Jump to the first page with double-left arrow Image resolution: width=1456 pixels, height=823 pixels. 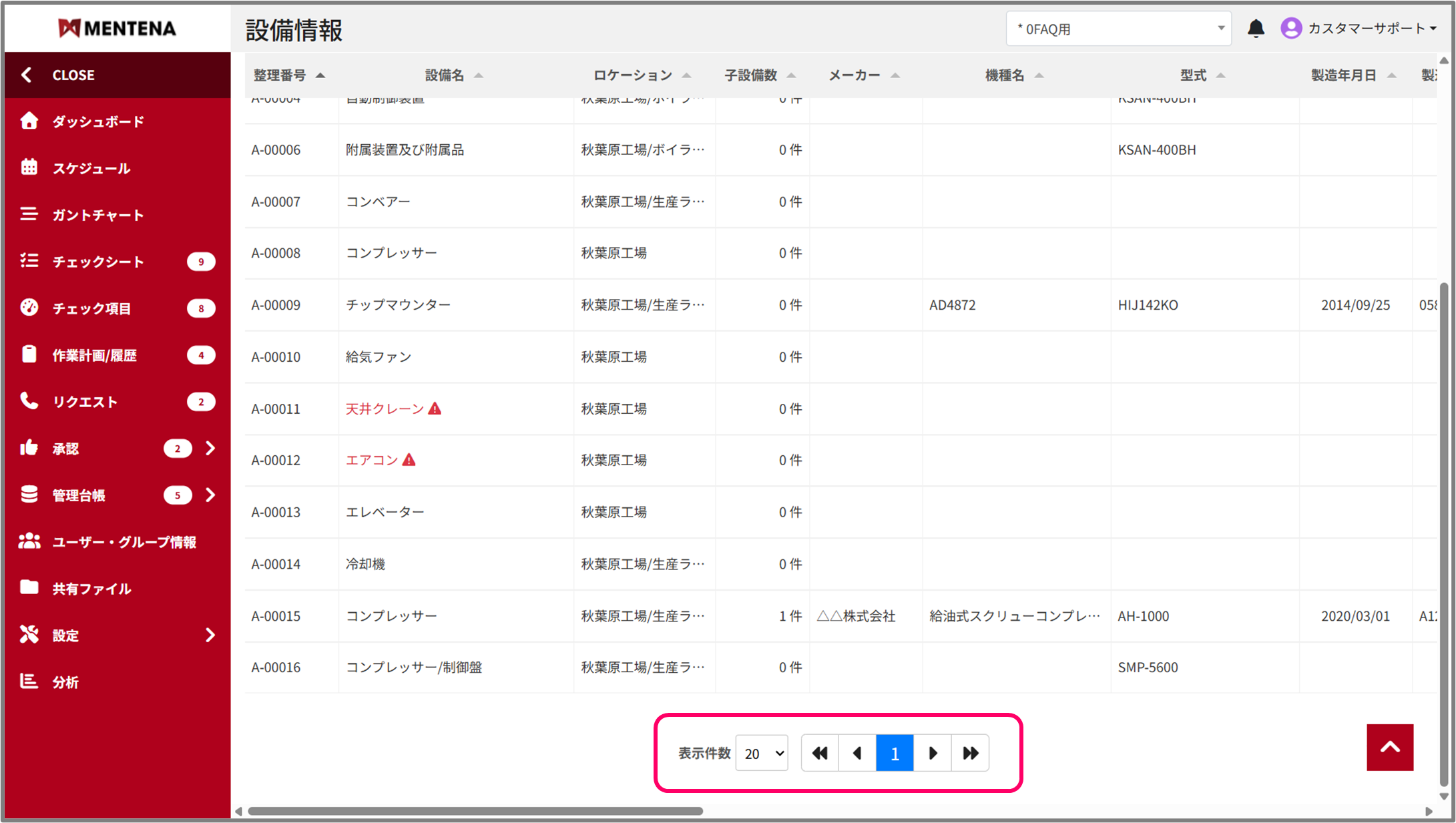coord(820,753)
